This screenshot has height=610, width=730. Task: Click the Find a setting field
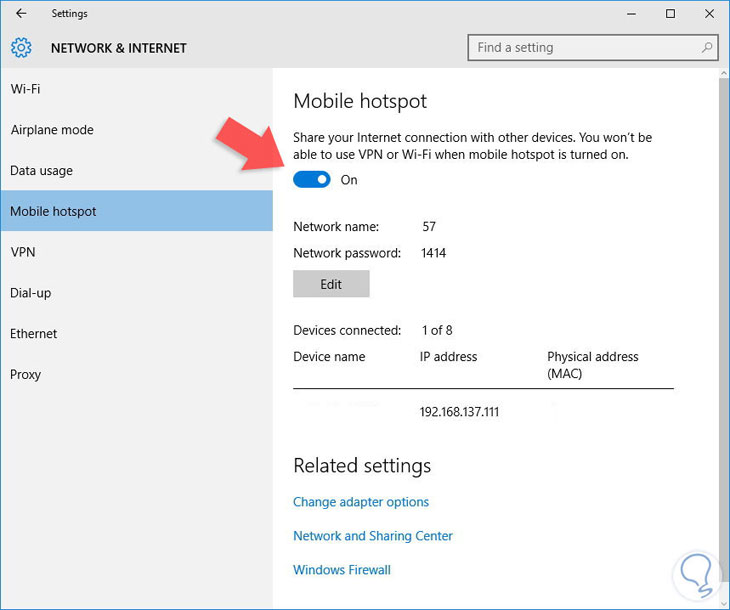593,47
